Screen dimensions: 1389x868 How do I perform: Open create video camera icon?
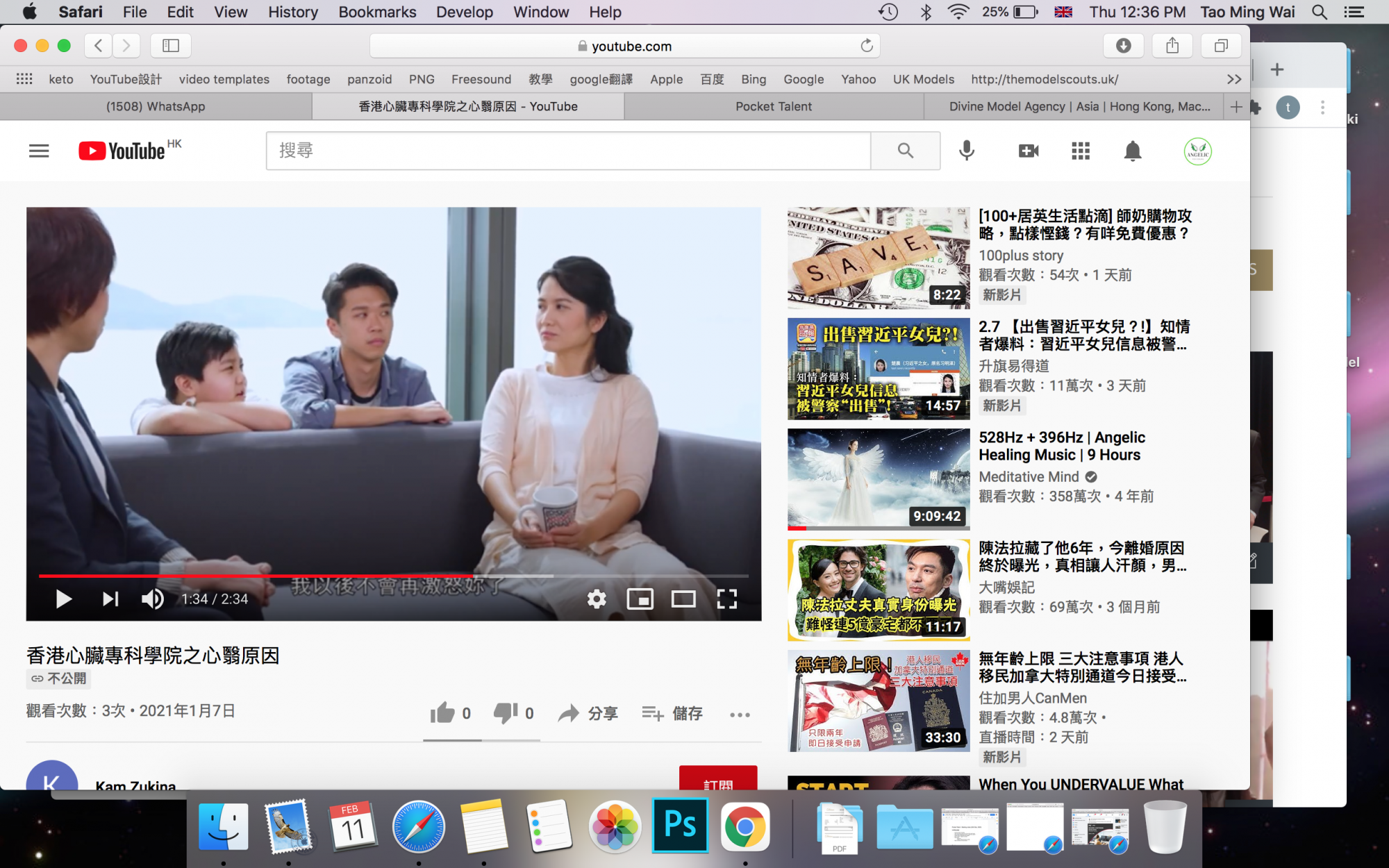coord(1029,151)
